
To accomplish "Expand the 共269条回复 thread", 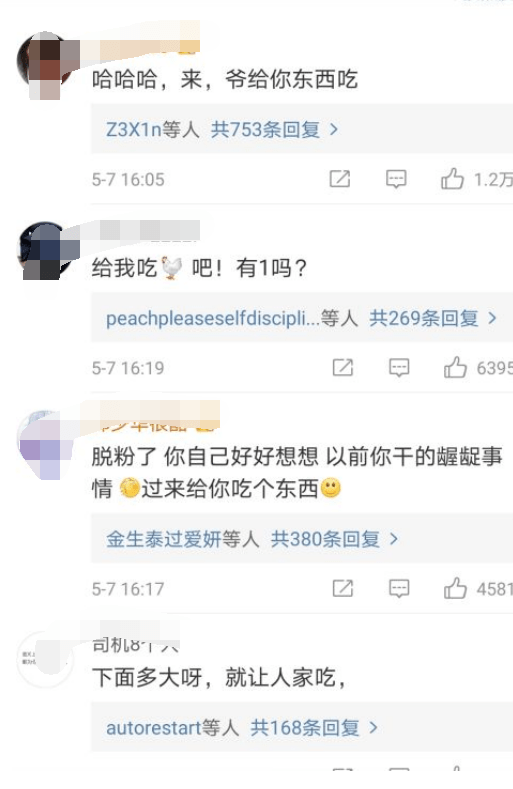I will pos(433,318).
